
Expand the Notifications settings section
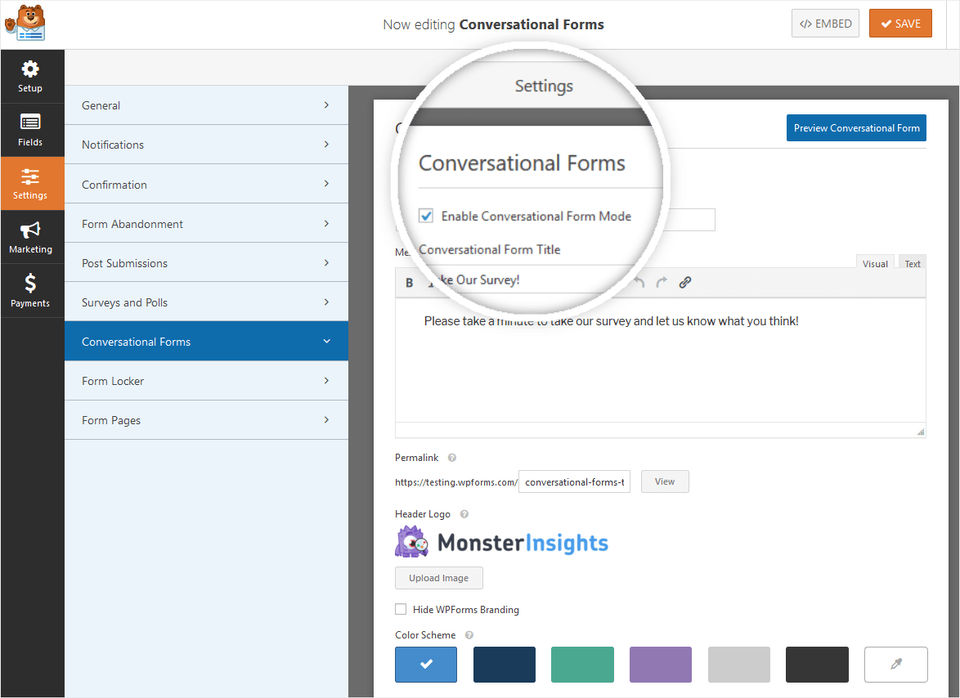coord(206,145)
